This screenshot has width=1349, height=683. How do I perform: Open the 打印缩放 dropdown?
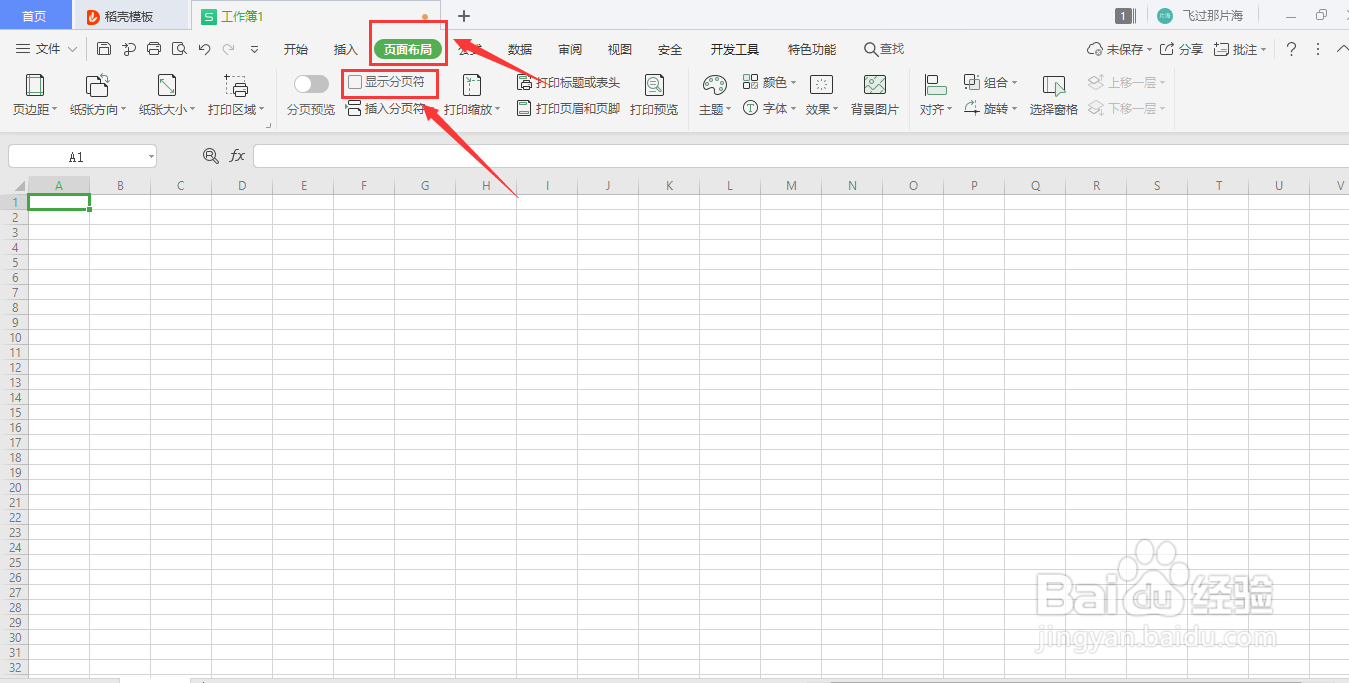pos(471,95)
